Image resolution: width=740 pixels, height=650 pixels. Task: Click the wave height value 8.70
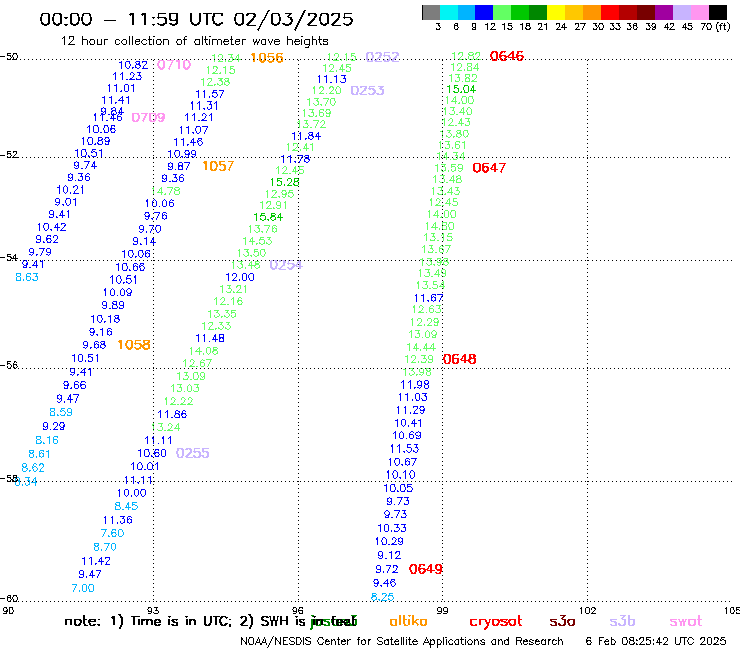click(x=105, y=547)
